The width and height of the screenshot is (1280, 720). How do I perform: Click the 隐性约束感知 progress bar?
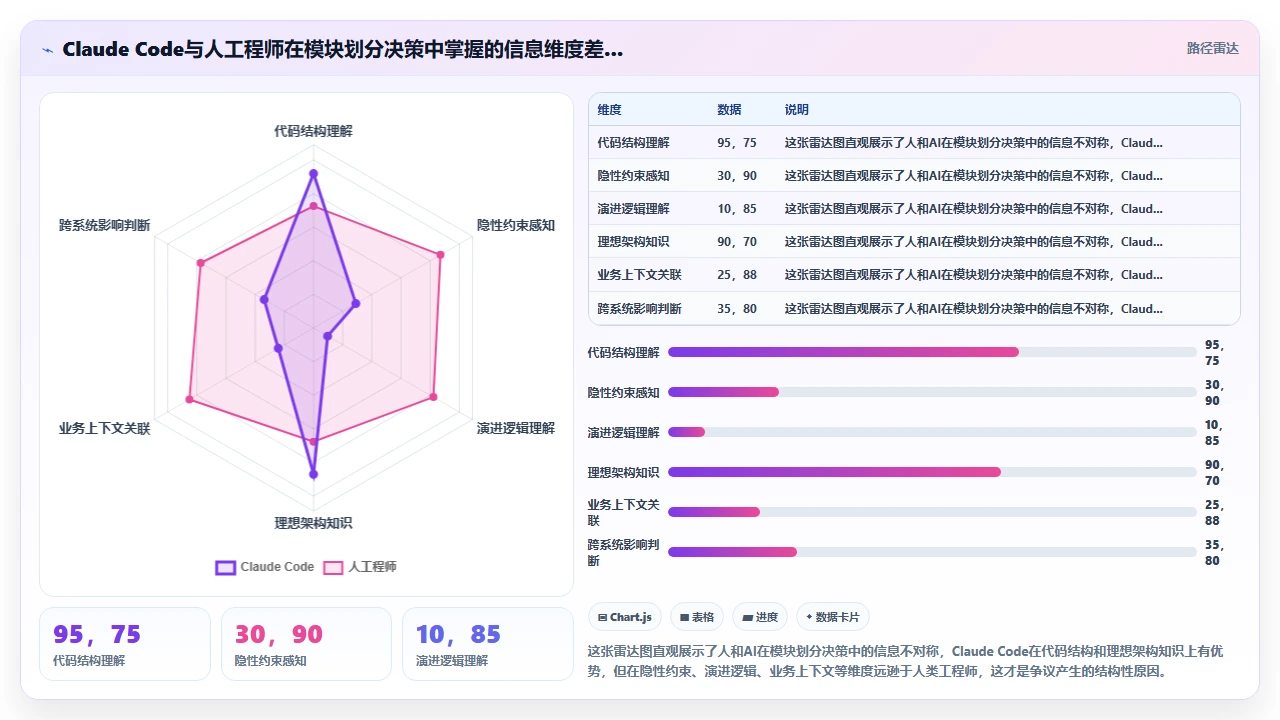click(x=932, y=392)
